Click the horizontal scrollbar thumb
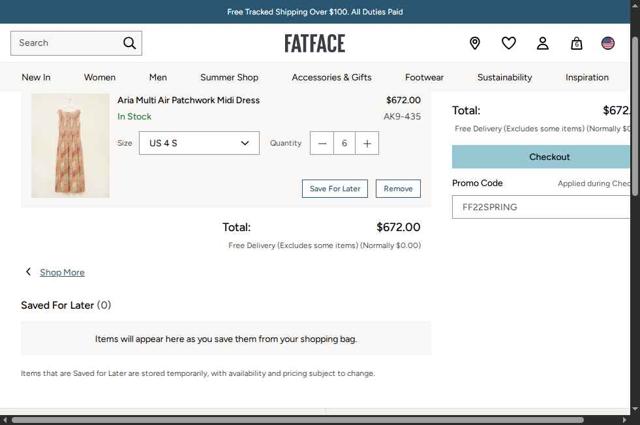640x425 pixels. [298, 420]
